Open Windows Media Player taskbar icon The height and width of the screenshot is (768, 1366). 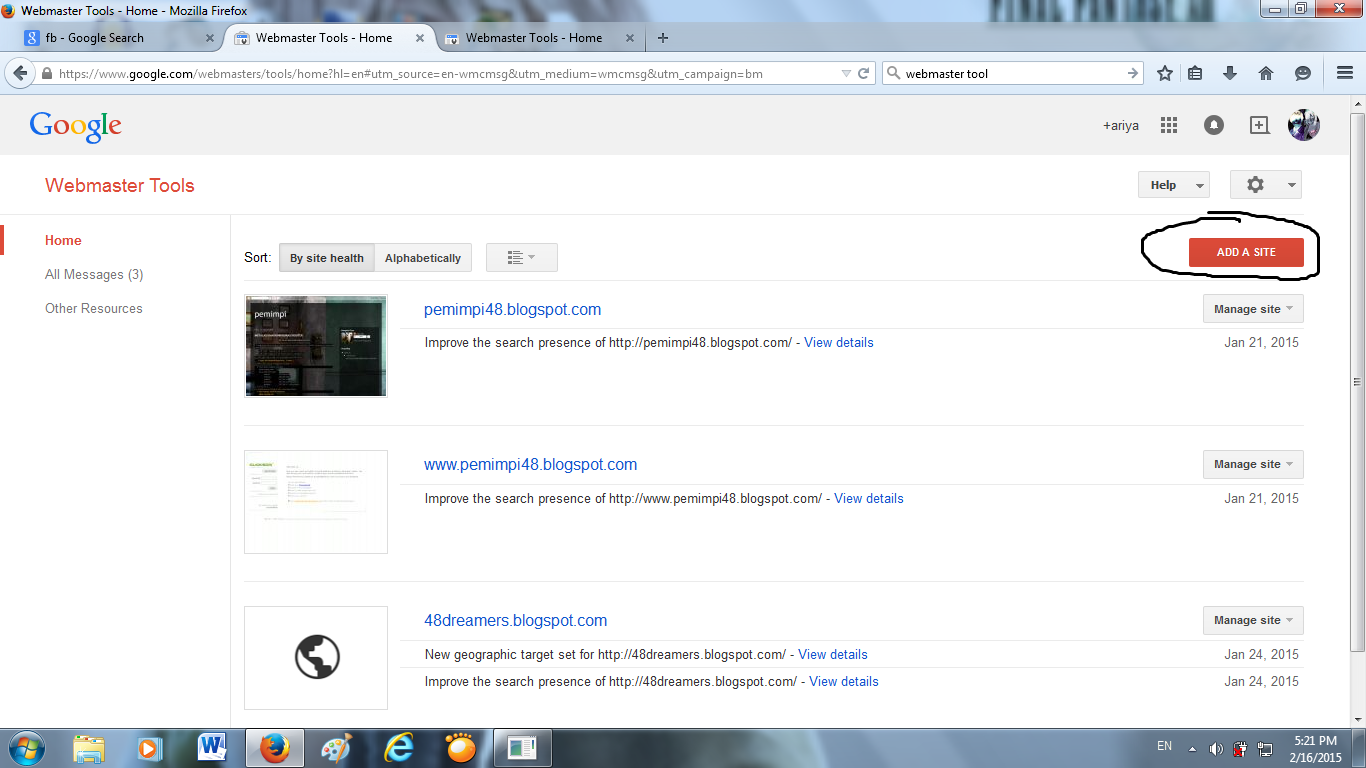pyautogui.click(x=149, y=748)
